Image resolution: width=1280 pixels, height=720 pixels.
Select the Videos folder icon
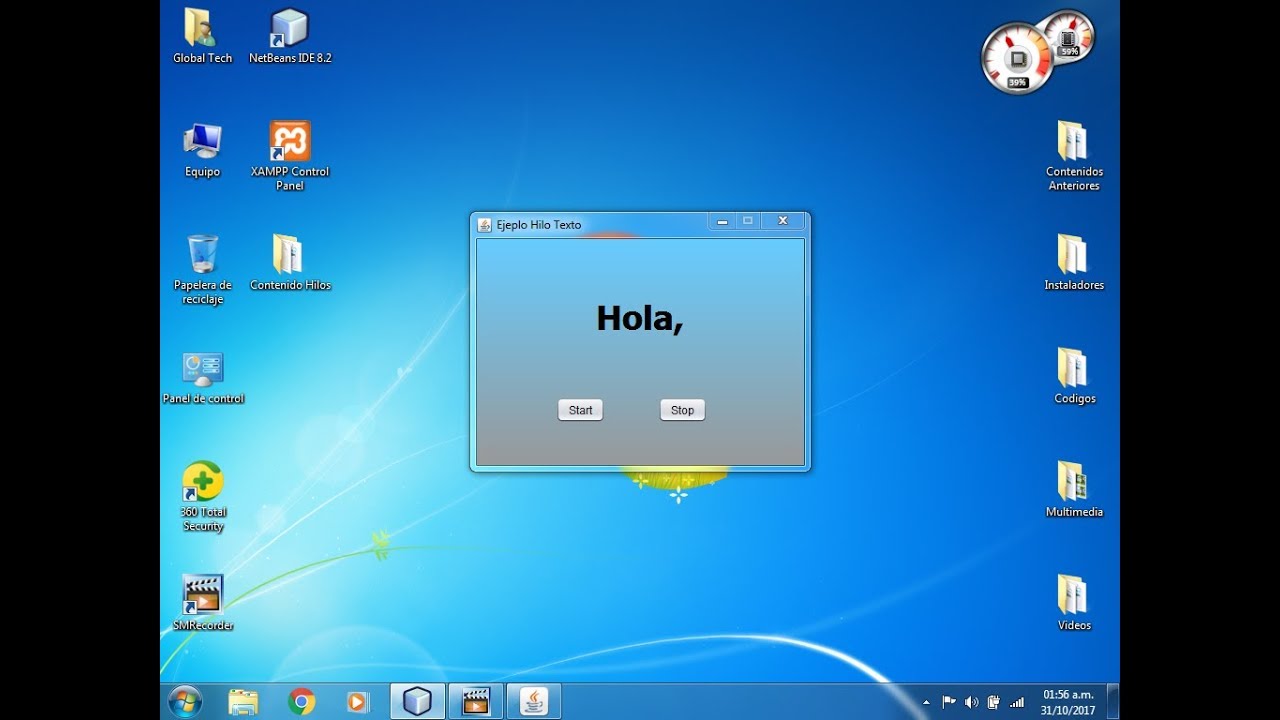(1074, 603)
